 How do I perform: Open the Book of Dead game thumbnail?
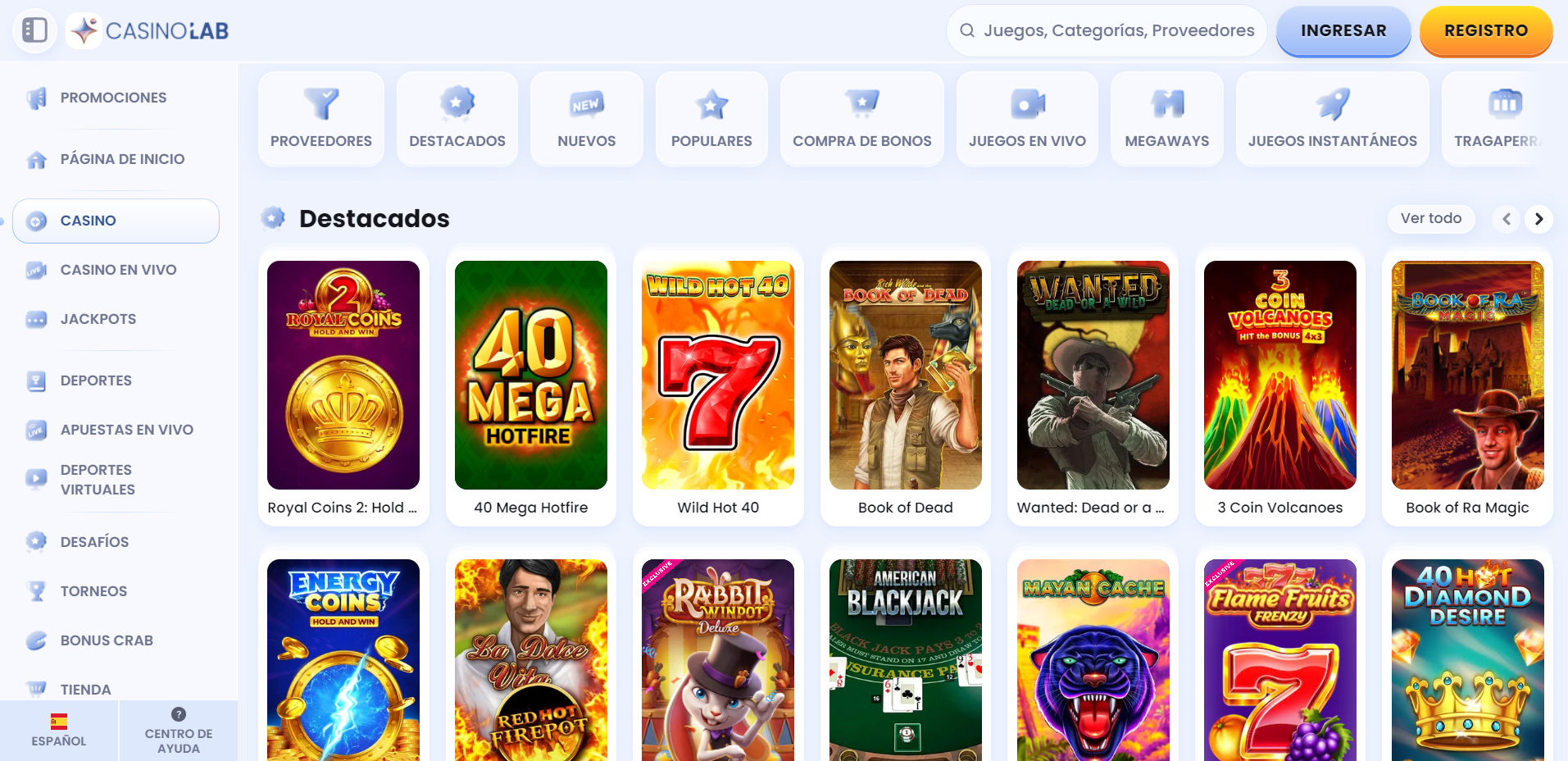coord(906,375)
